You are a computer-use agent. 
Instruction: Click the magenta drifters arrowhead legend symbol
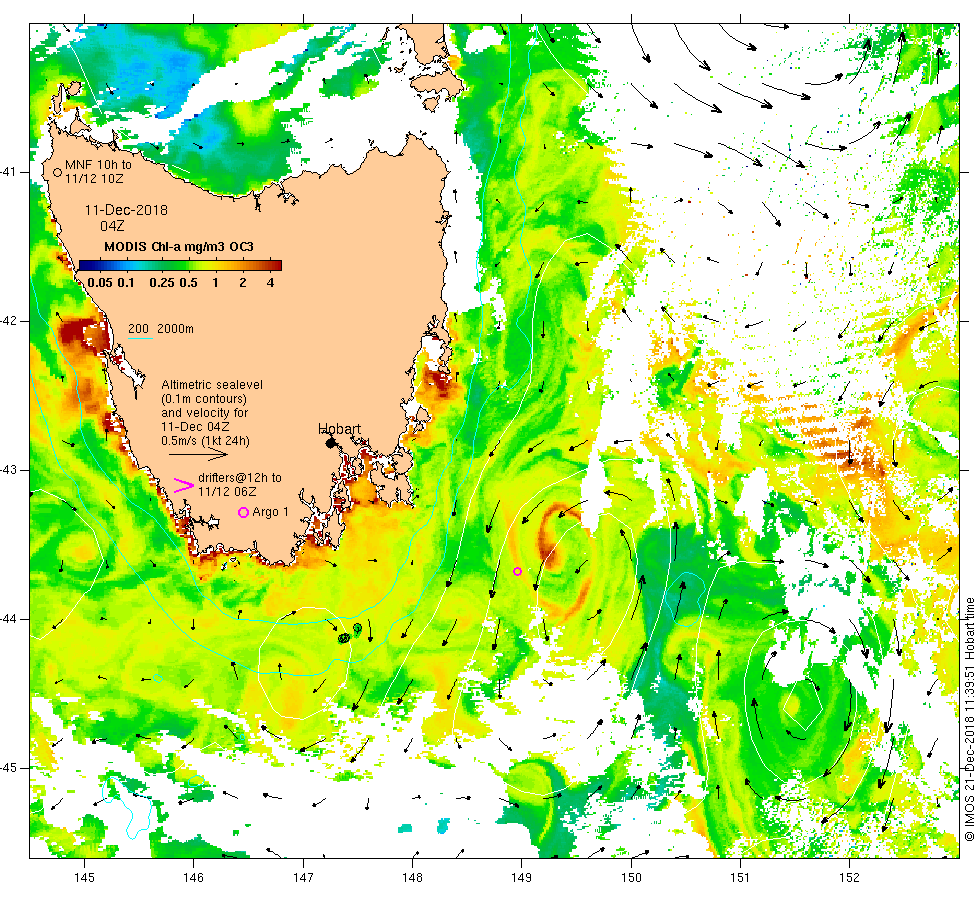[184, 486]
